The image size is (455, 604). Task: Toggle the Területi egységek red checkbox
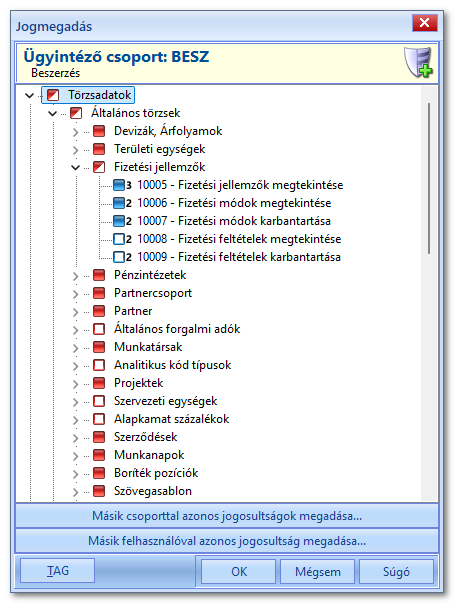[99, 149]
